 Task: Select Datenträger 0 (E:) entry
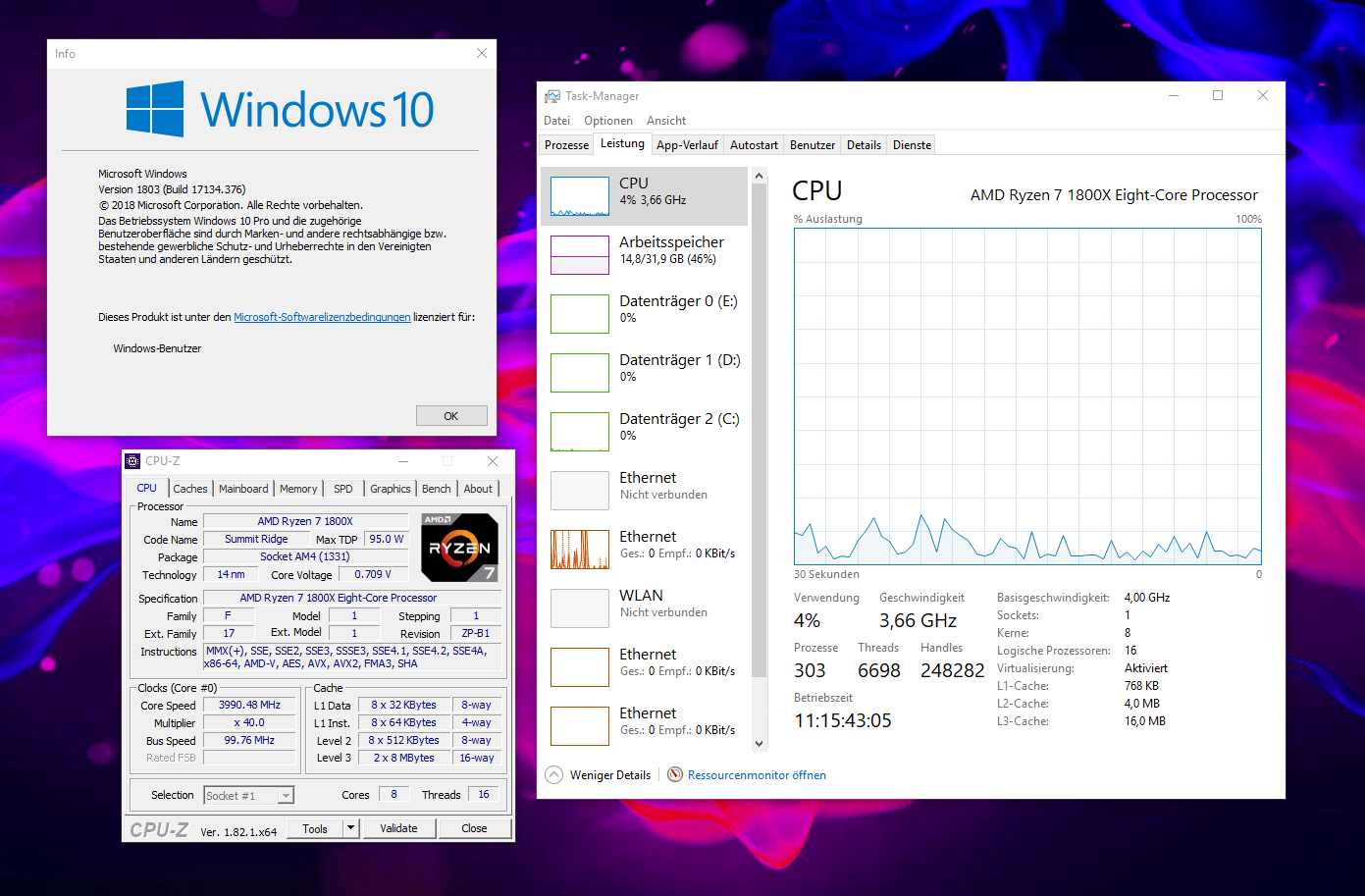(644, 314)
